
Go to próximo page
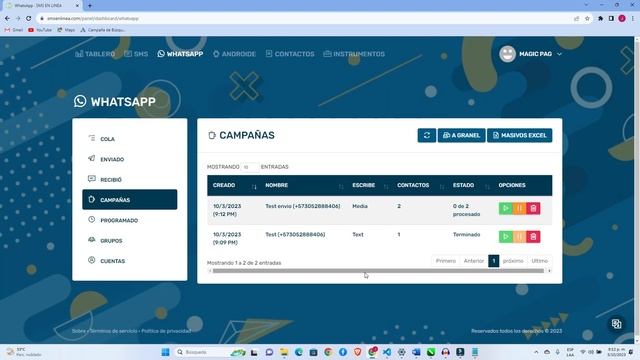513,261
